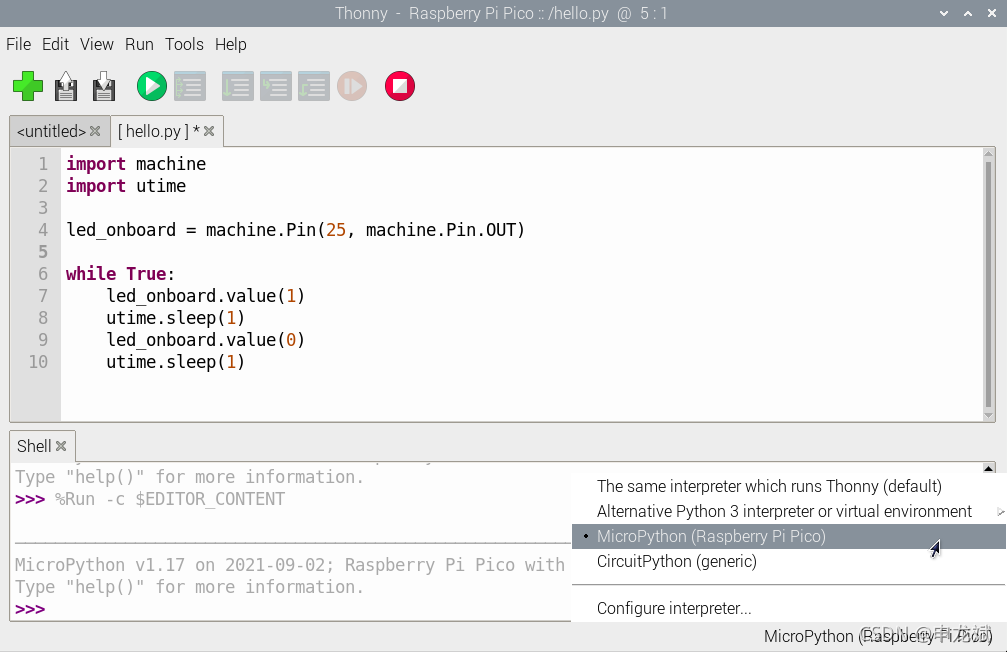
Task: Click the shell scrollbar up arrow
Action: (989, 468)
